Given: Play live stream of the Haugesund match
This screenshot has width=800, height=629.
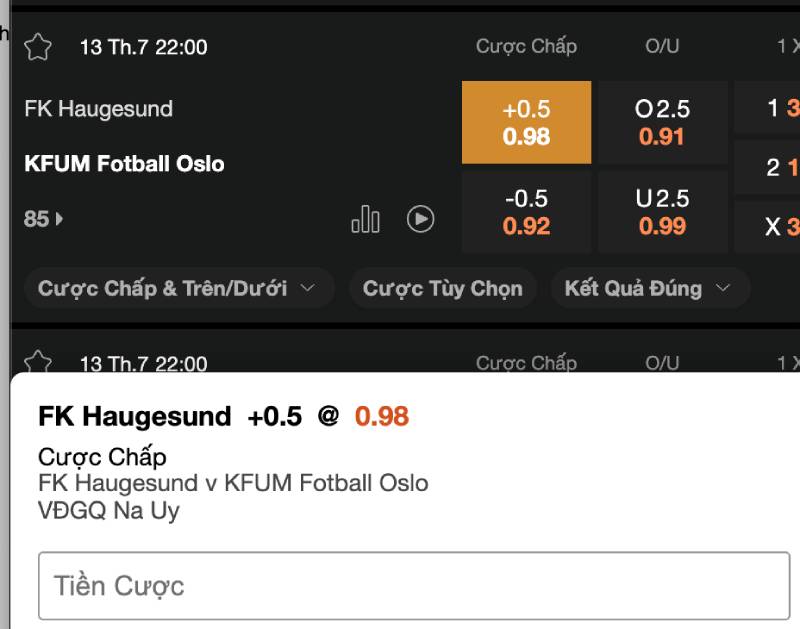Looking at the screenshot, I should 420,218.
